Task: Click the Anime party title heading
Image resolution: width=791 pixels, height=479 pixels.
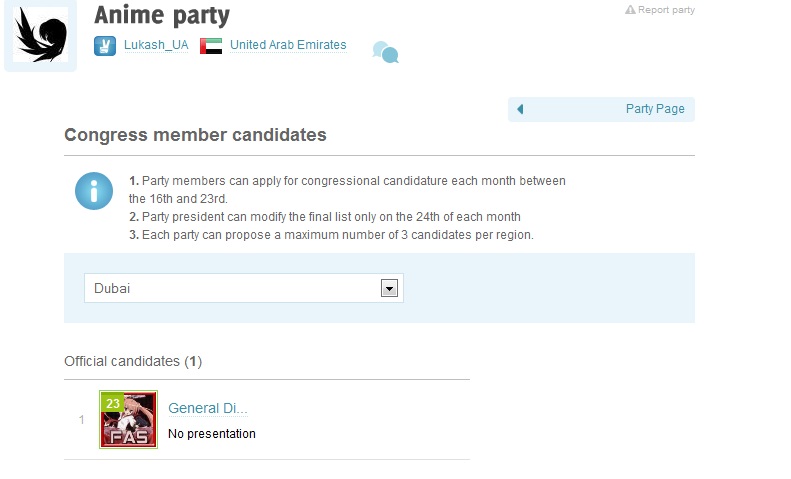Action: 162,16
